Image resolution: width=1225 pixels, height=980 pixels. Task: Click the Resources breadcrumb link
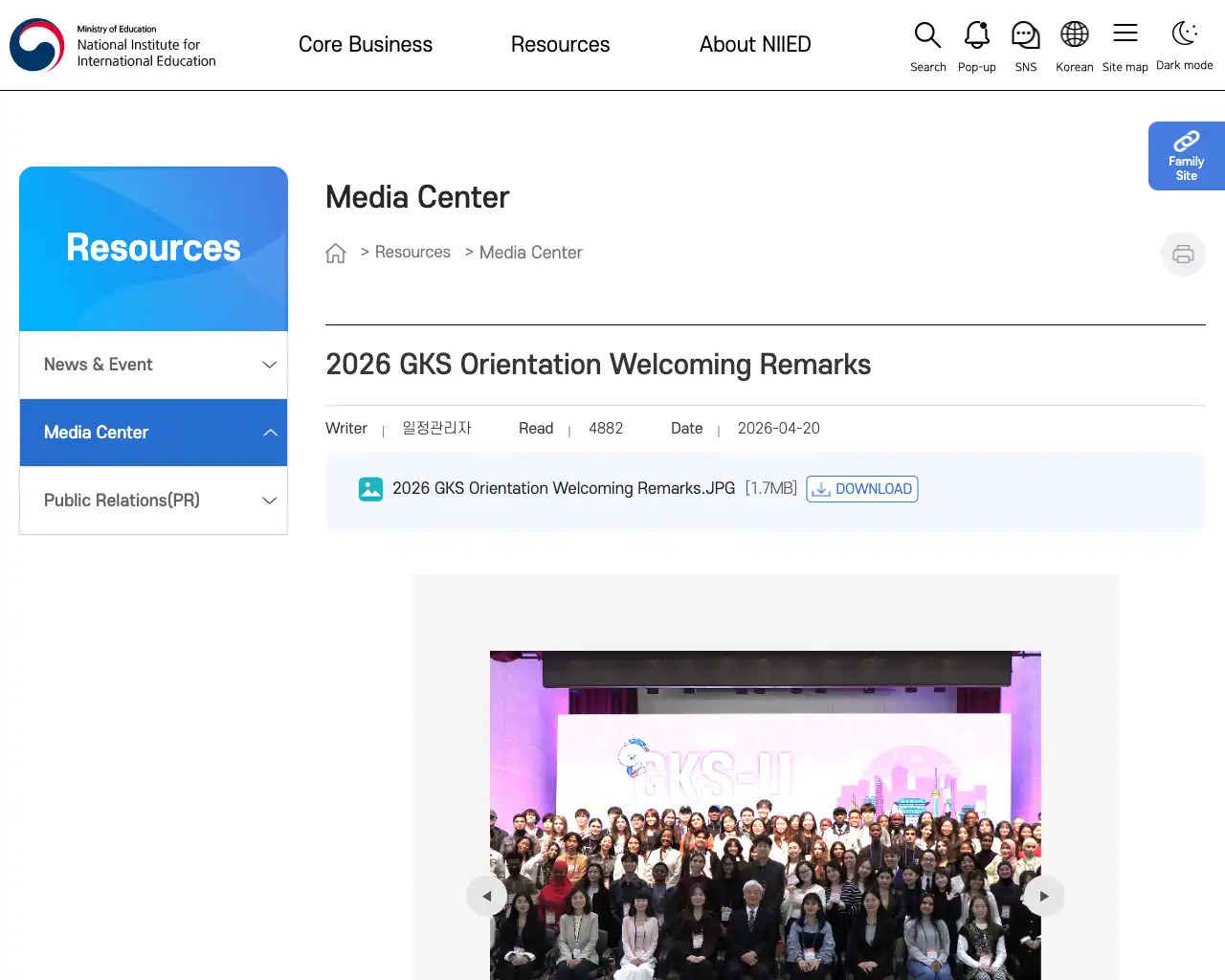412,252
